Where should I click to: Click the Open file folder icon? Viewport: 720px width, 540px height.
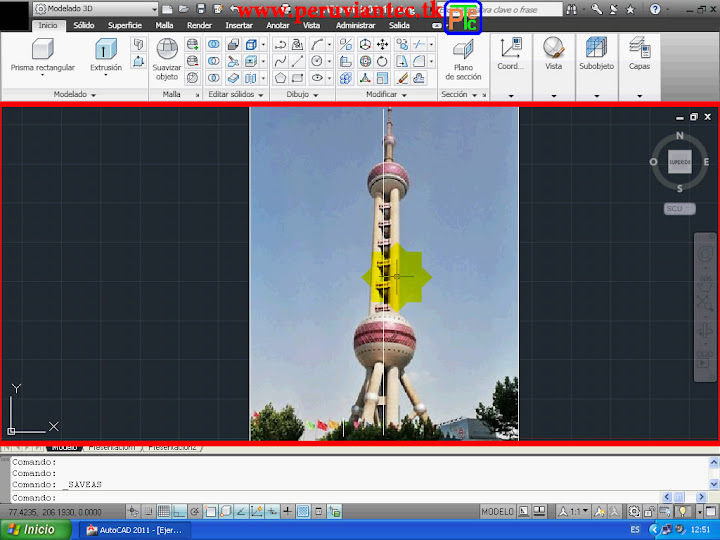pos(184,9)
